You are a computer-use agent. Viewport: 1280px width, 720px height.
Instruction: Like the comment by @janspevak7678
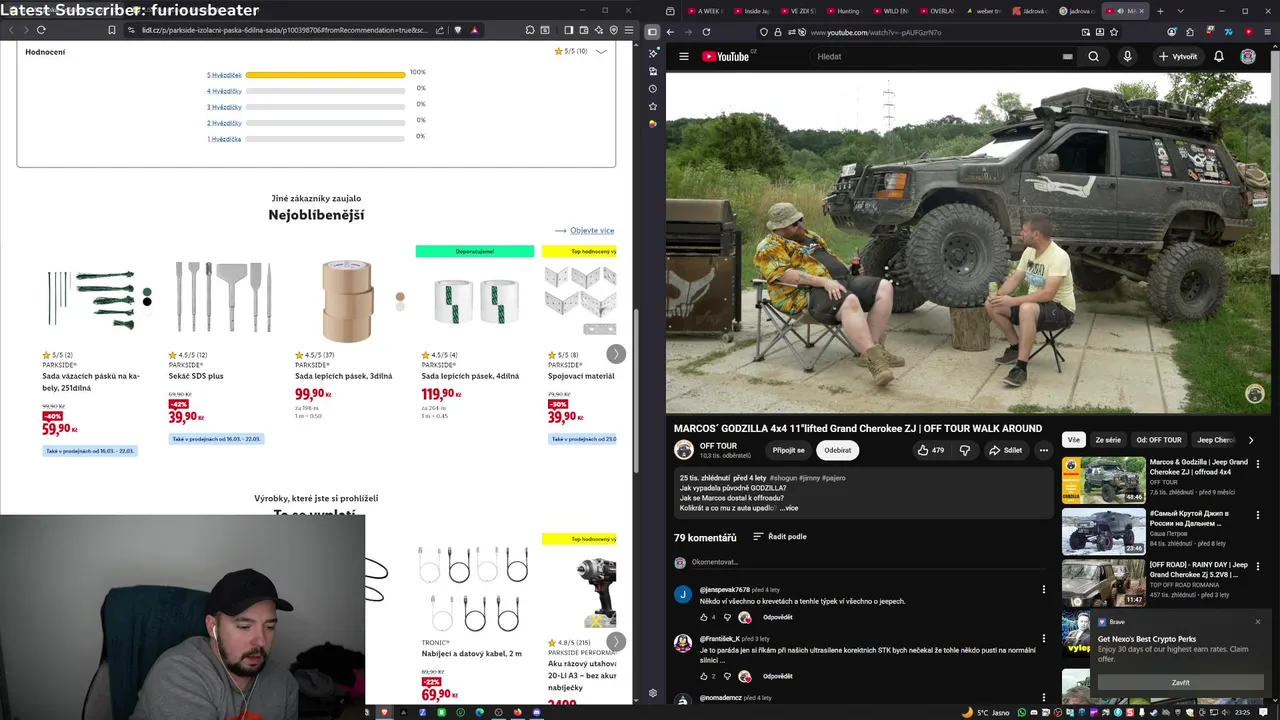coord(702,617)
